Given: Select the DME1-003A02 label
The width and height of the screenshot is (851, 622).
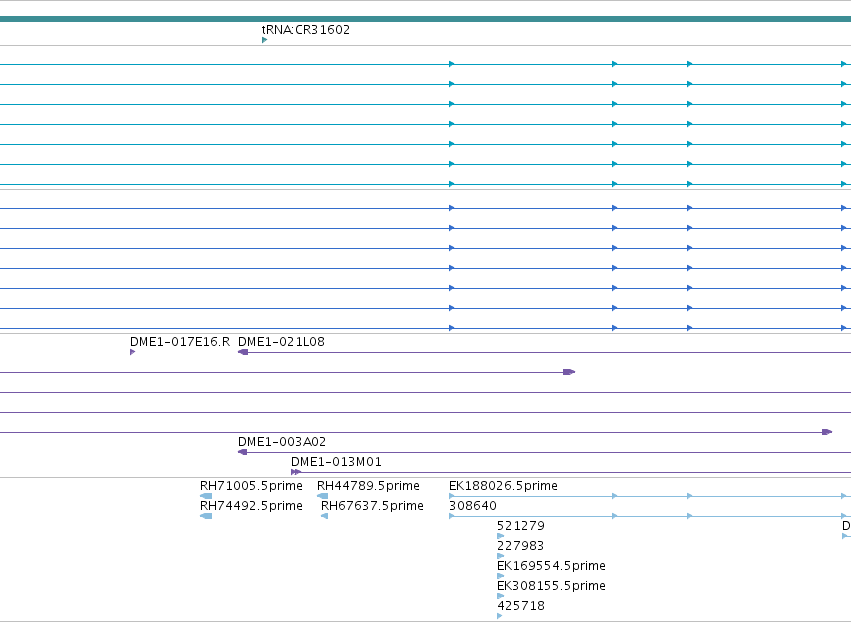Looking at the screenshot, I should (282, 441).
